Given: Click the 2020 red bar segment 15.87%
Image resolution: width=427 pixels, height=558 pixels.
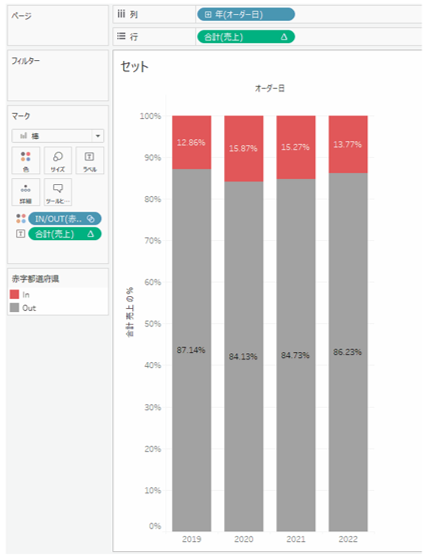Looking at the screenshot, I should tap(244, 149).
